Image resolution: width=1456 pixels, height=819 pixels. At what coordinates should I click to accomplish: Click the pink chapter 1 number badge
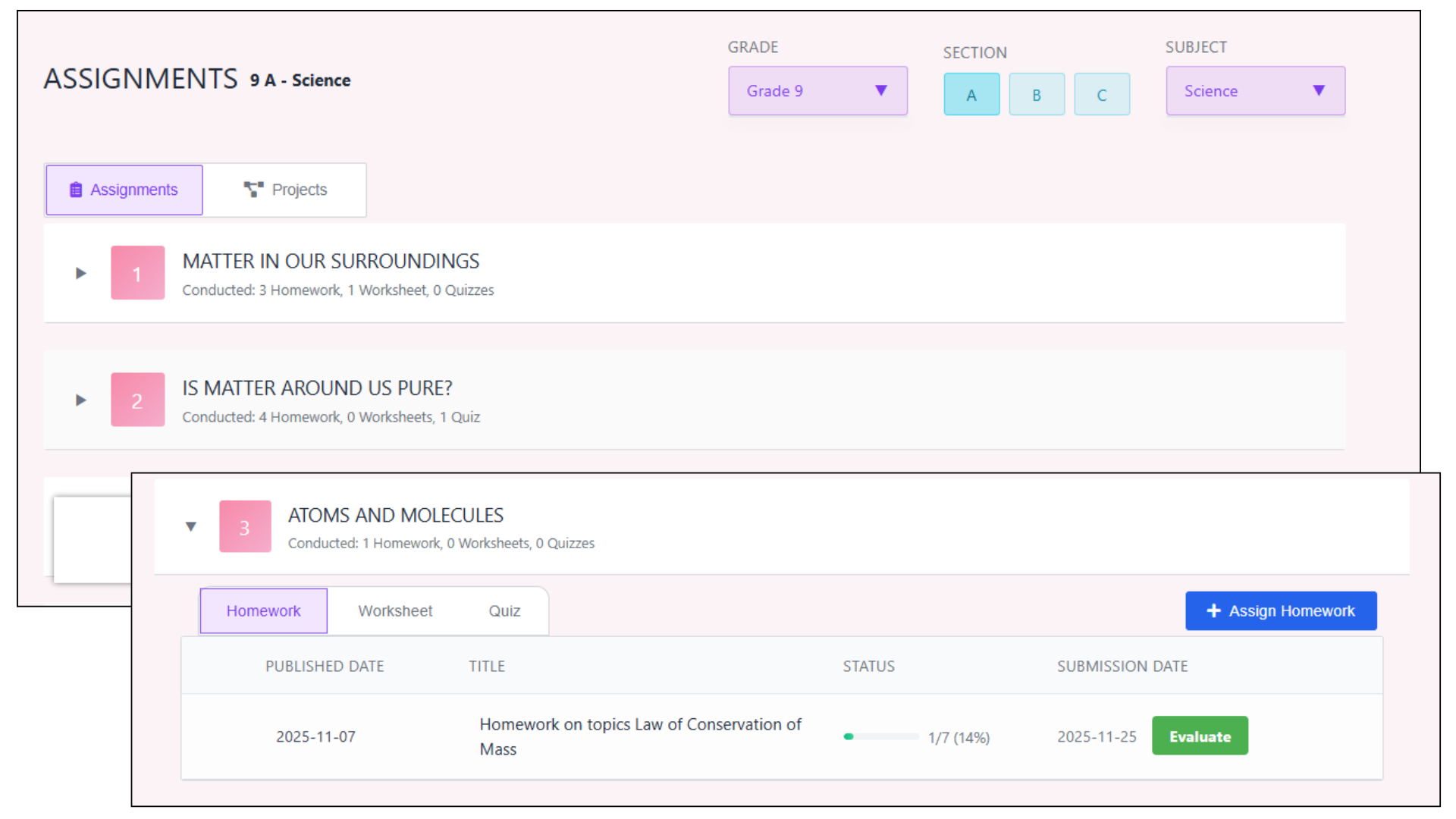137,273
